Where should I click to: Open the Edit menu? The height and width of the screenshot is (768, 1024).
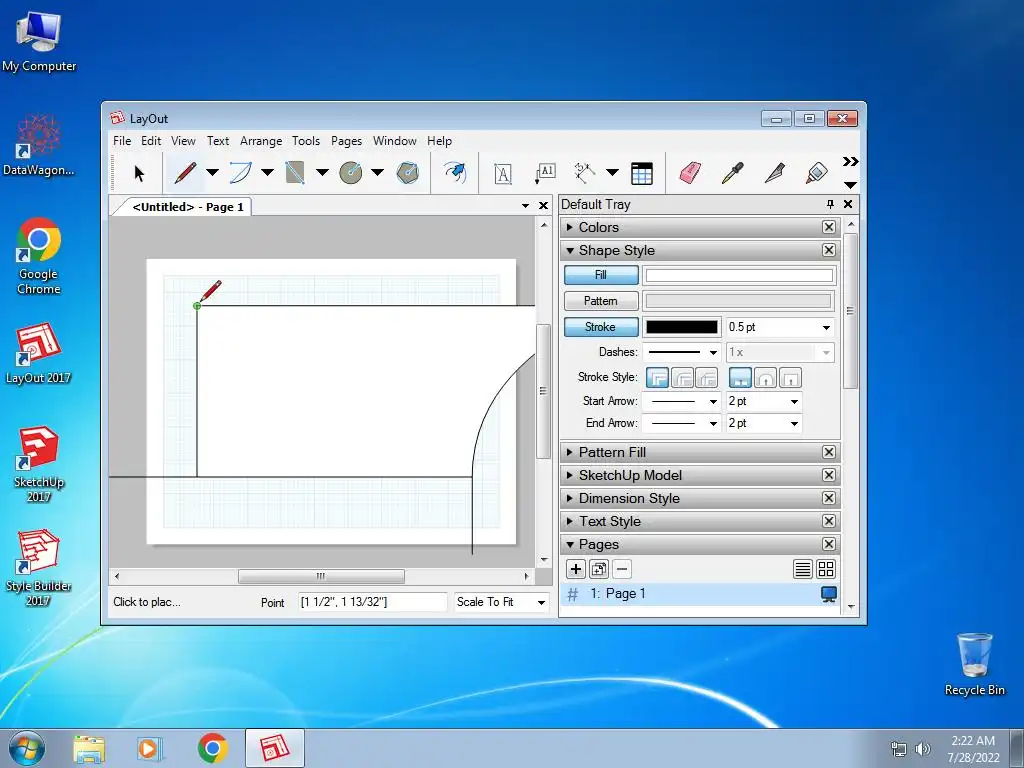click(151, 141)
